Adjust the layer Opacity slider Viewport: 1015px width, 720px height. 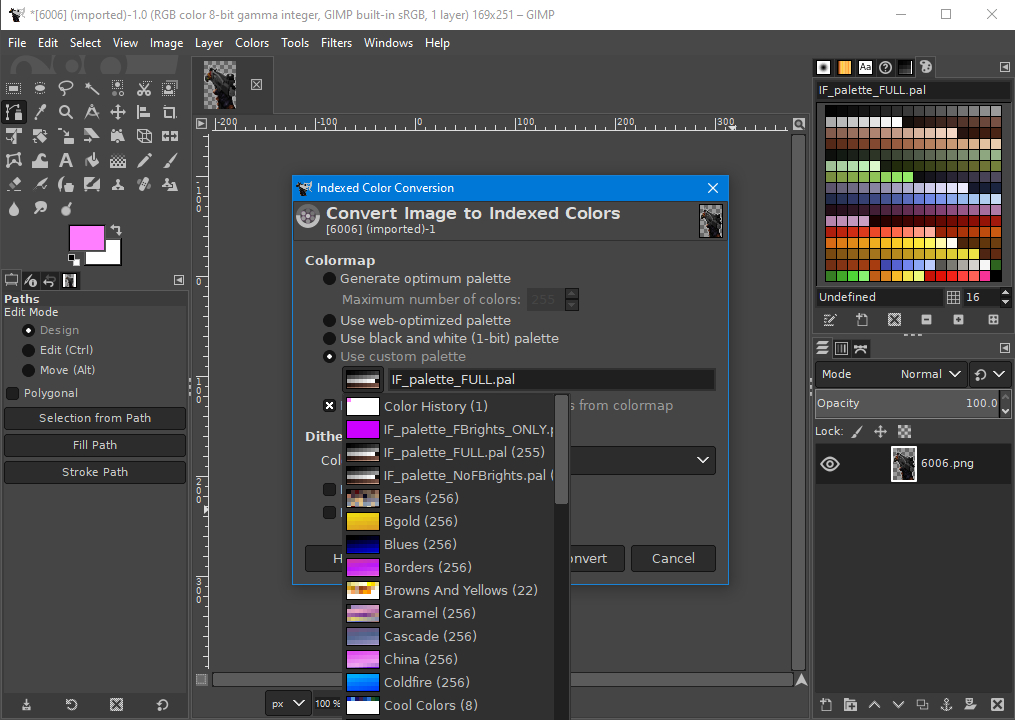[908, 403]
